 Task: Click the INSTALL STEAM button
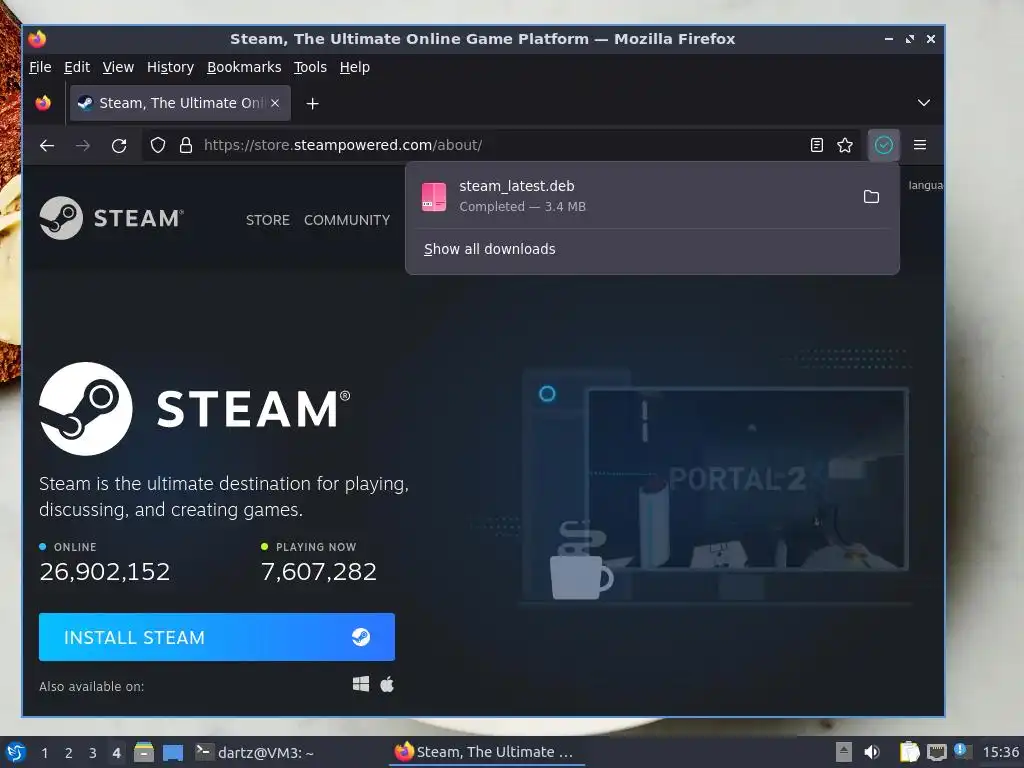(x=217, y=637)
